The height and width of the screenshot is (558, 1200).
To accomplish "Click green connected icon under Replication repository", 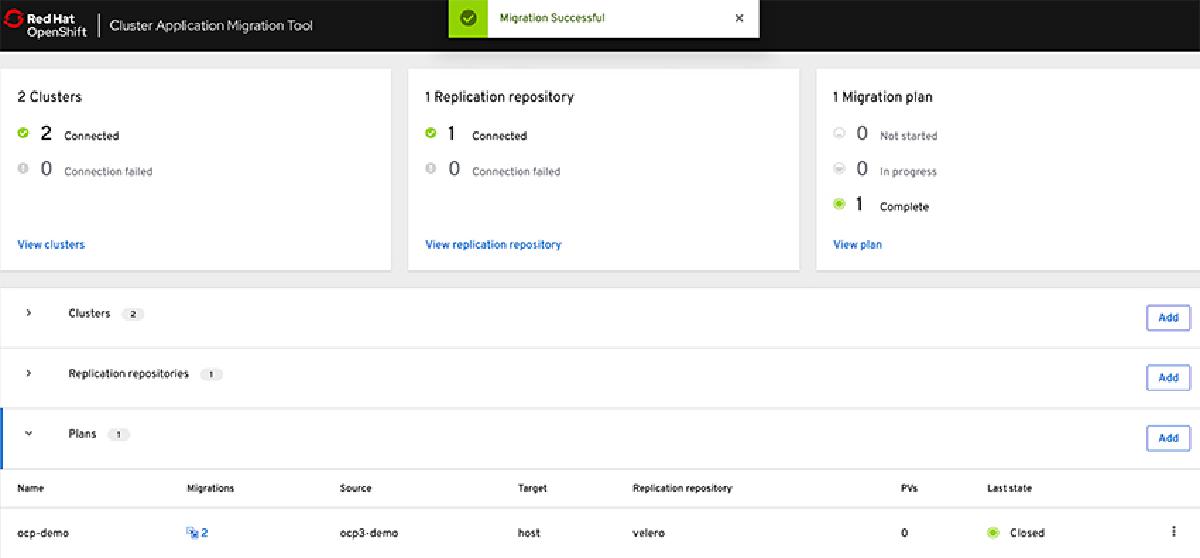I will click(431, 132).
